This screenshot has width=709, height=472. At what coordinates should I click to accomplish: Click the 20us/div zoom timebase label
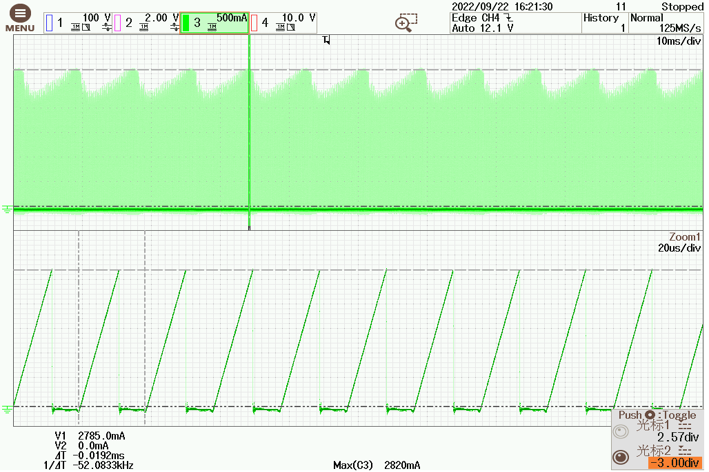679,248
